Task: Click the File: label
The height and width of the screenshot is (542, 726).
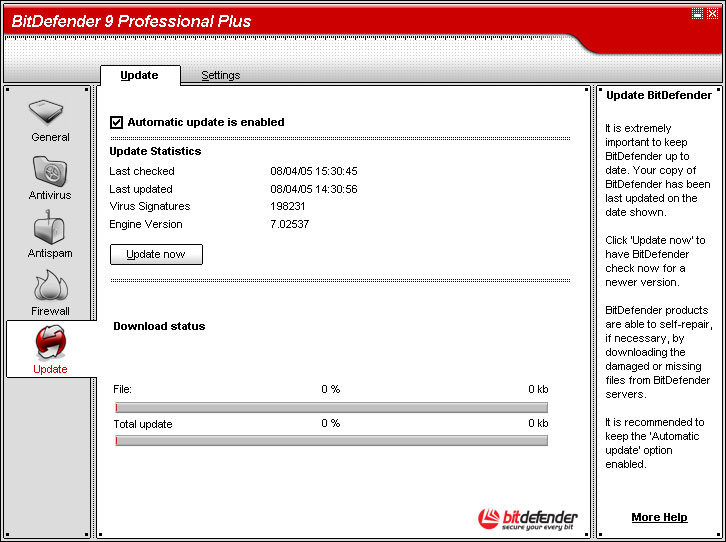Action: [x=123, y=389]
